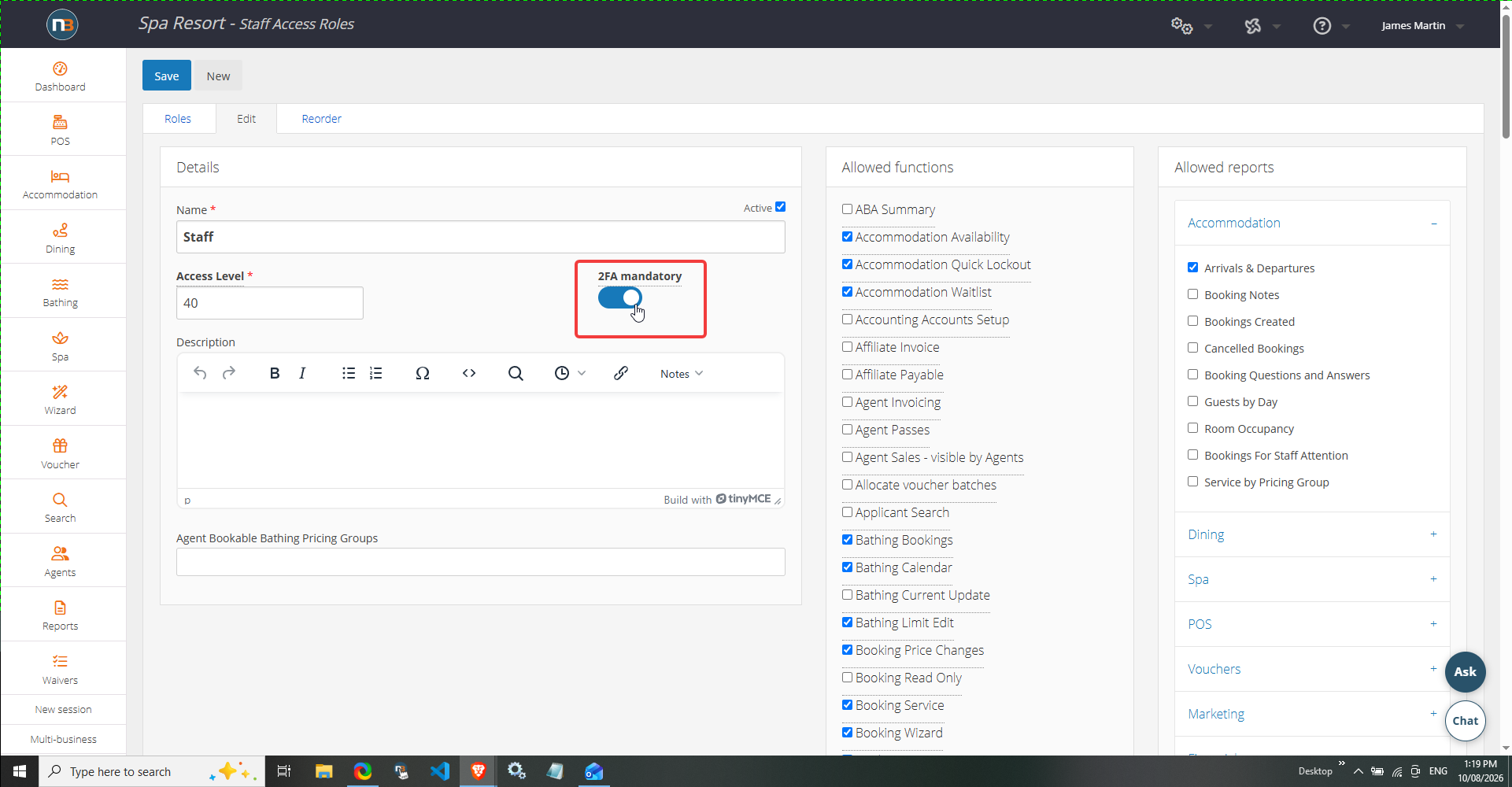Viewport: 1512px width, 787px height.
Task: Click the NB logo in header
Action: (x=62, y=25)
